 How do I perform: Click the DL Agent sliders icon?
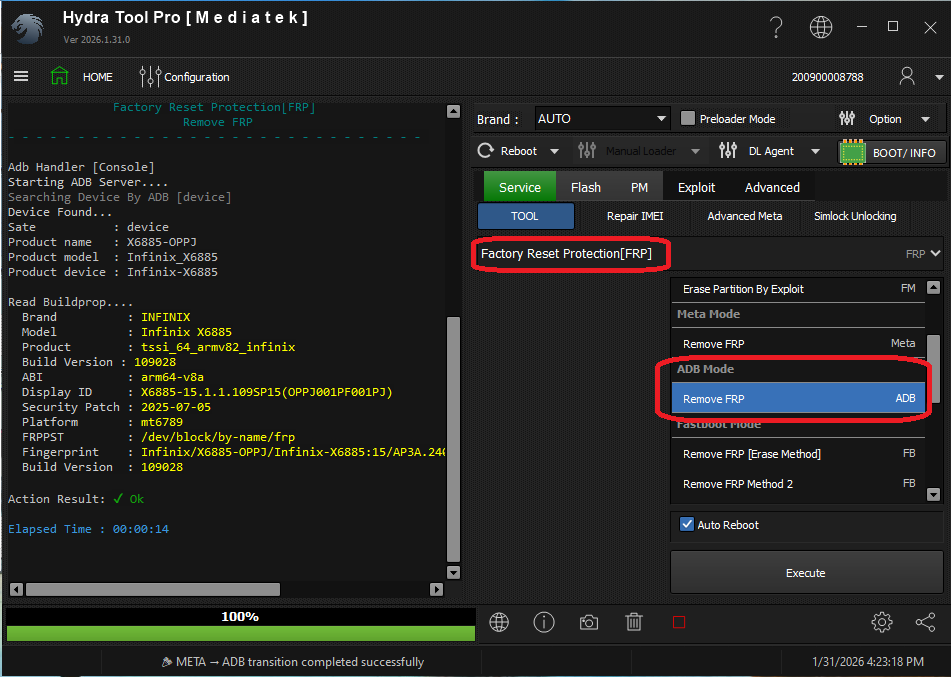[727, 150]
